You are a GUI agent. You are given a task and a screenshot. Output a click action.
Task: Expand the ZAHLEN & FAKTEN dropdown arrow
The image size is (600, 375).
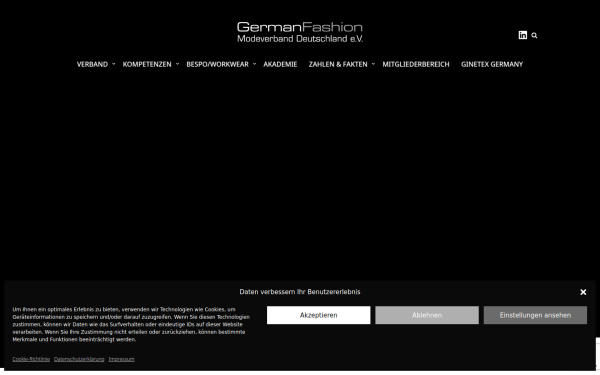pos(373,64)
